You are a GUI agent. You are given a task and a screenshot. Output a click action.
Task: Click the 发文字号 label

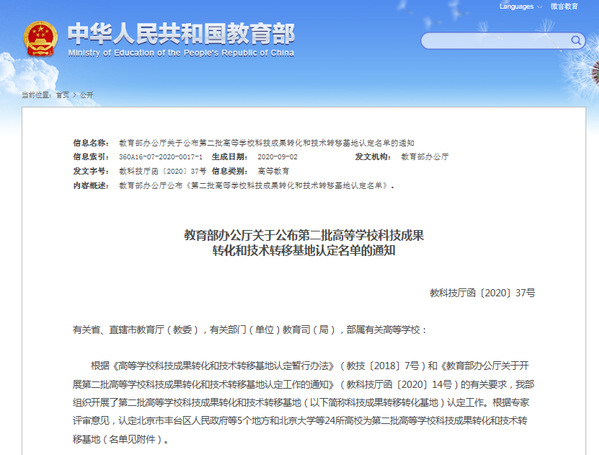[x=91, y=171]
